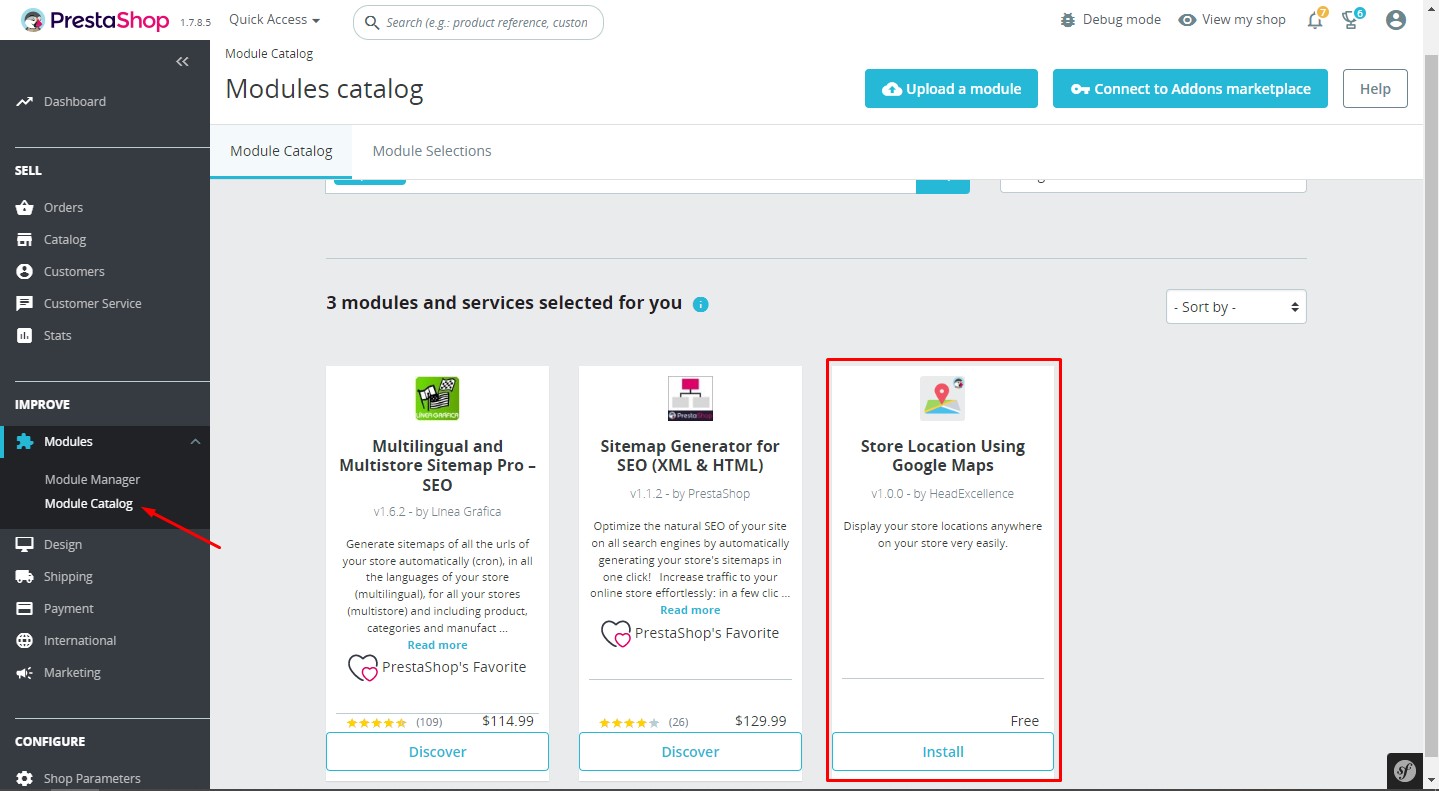
Task: Click the Help button
Action: 1375,88
